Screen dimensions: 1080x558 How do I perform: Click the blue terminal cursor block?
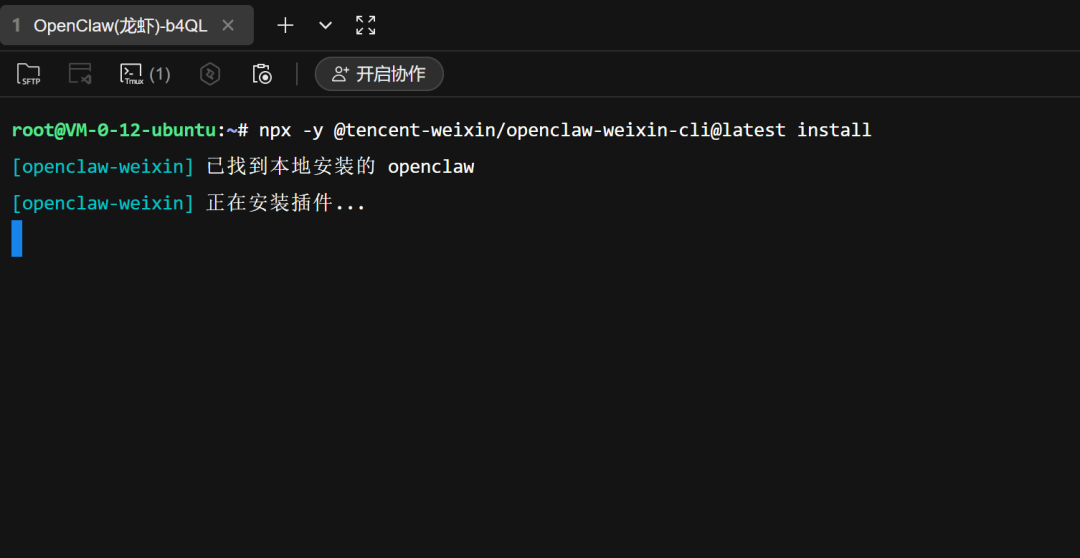(17, 239)
